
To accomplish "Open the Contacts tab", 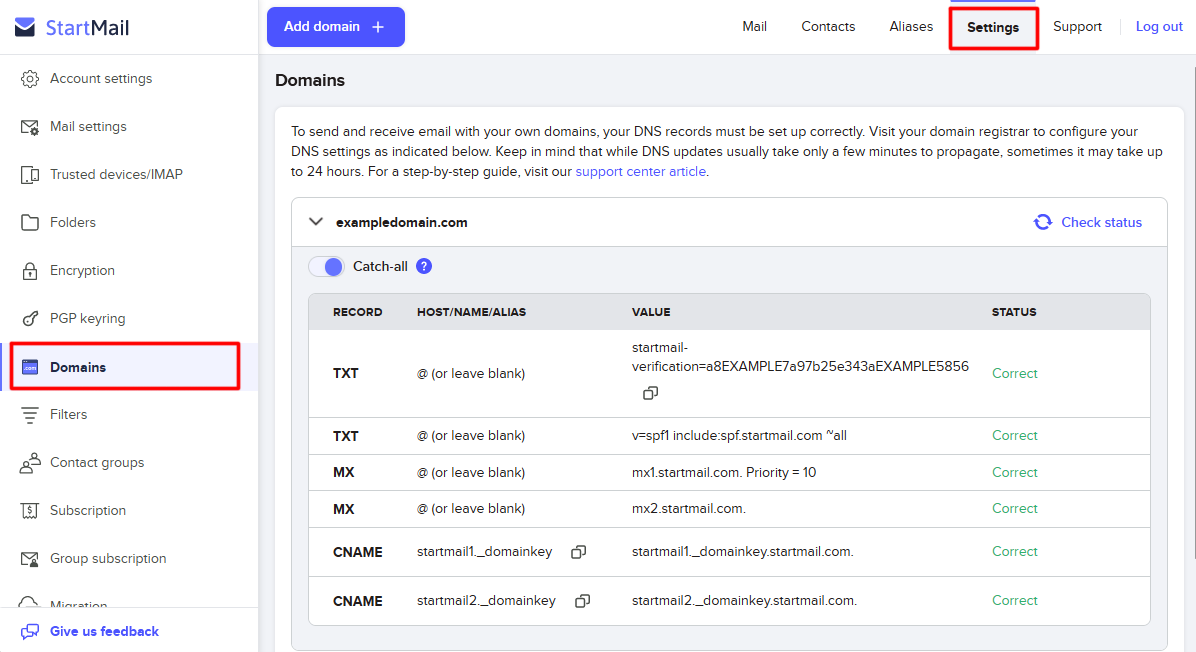I will [x=828, y=27].
